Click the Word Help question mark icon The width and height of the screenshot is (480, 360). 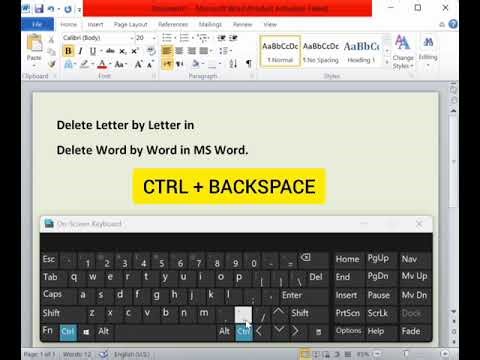pyautogui.click(x=453, y=24)
